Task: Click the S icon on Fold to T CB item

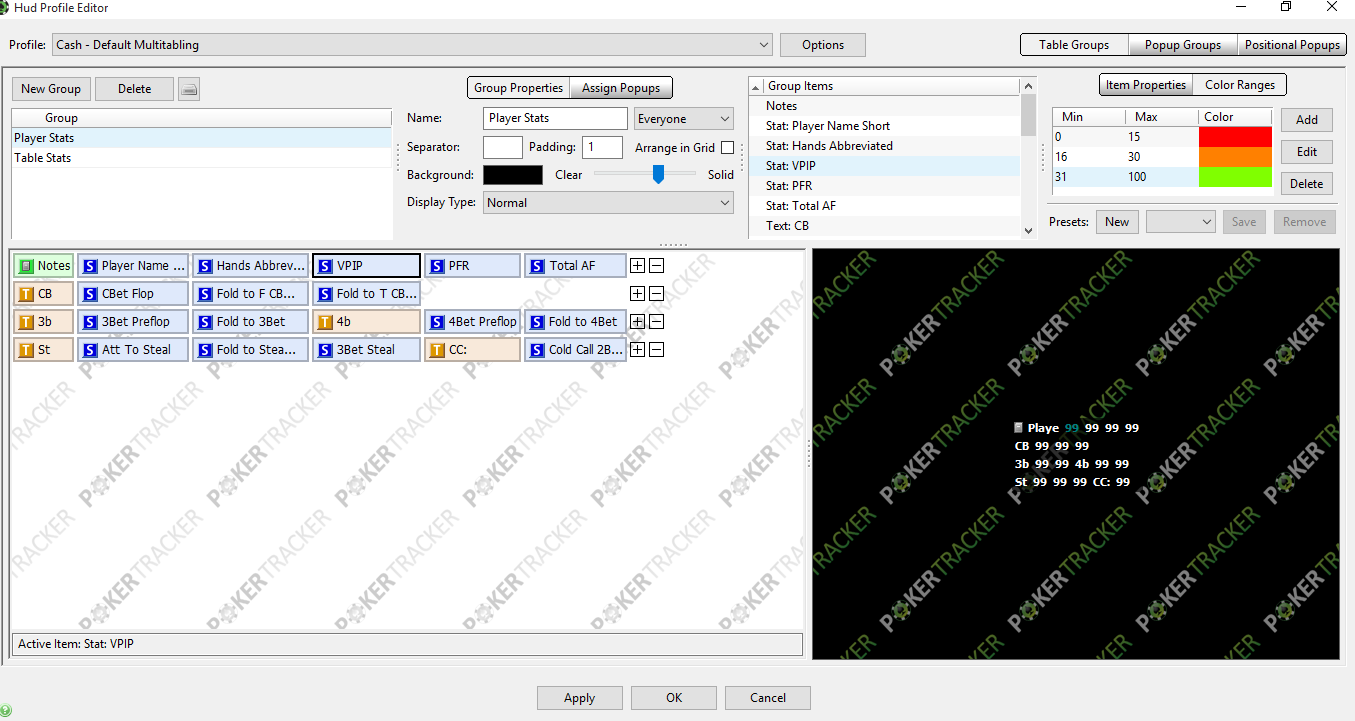Action: click(x=325, y=294)
